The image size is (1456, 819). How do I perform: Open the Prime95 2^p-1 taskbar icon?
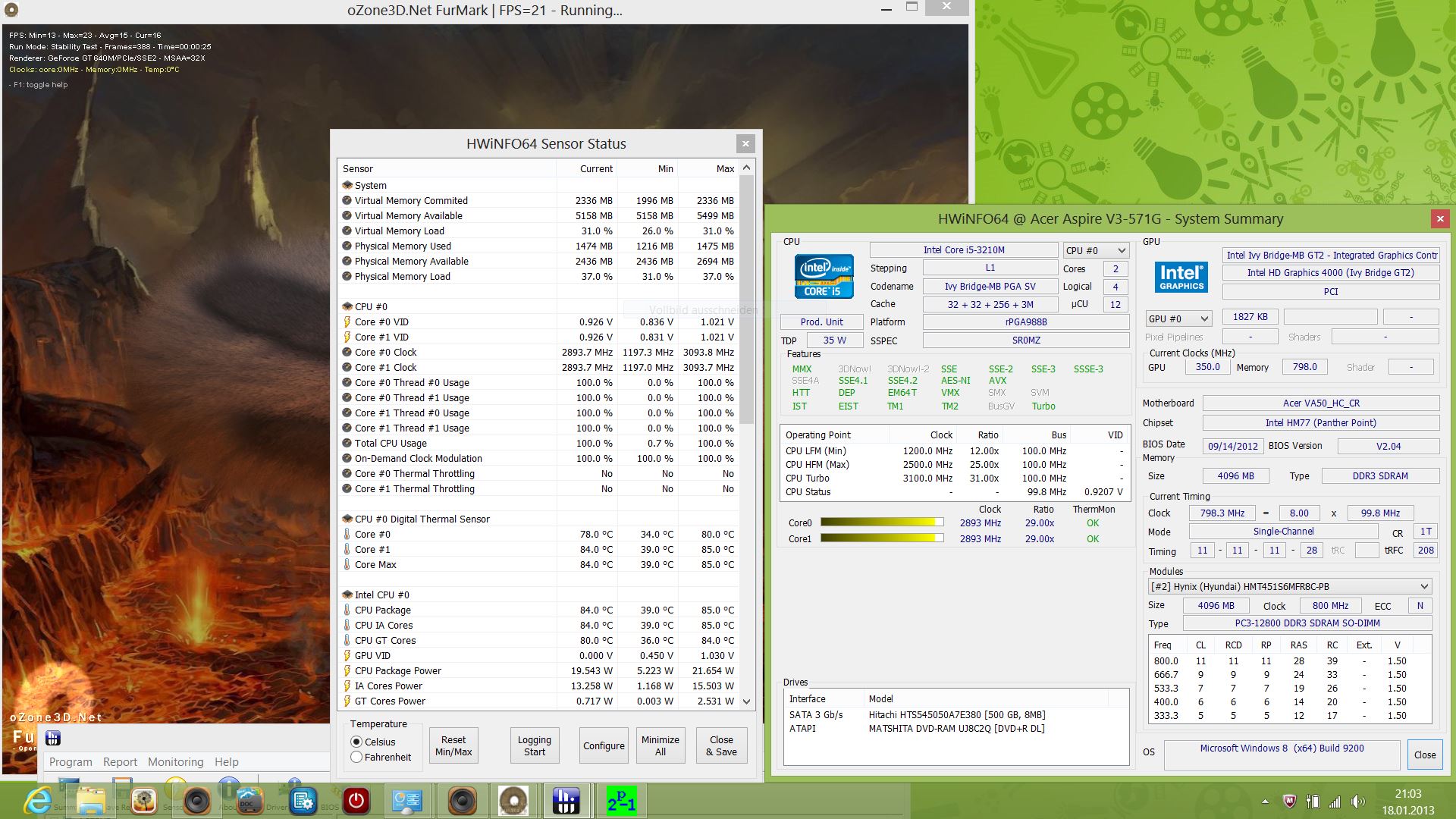tap(621, 801)
